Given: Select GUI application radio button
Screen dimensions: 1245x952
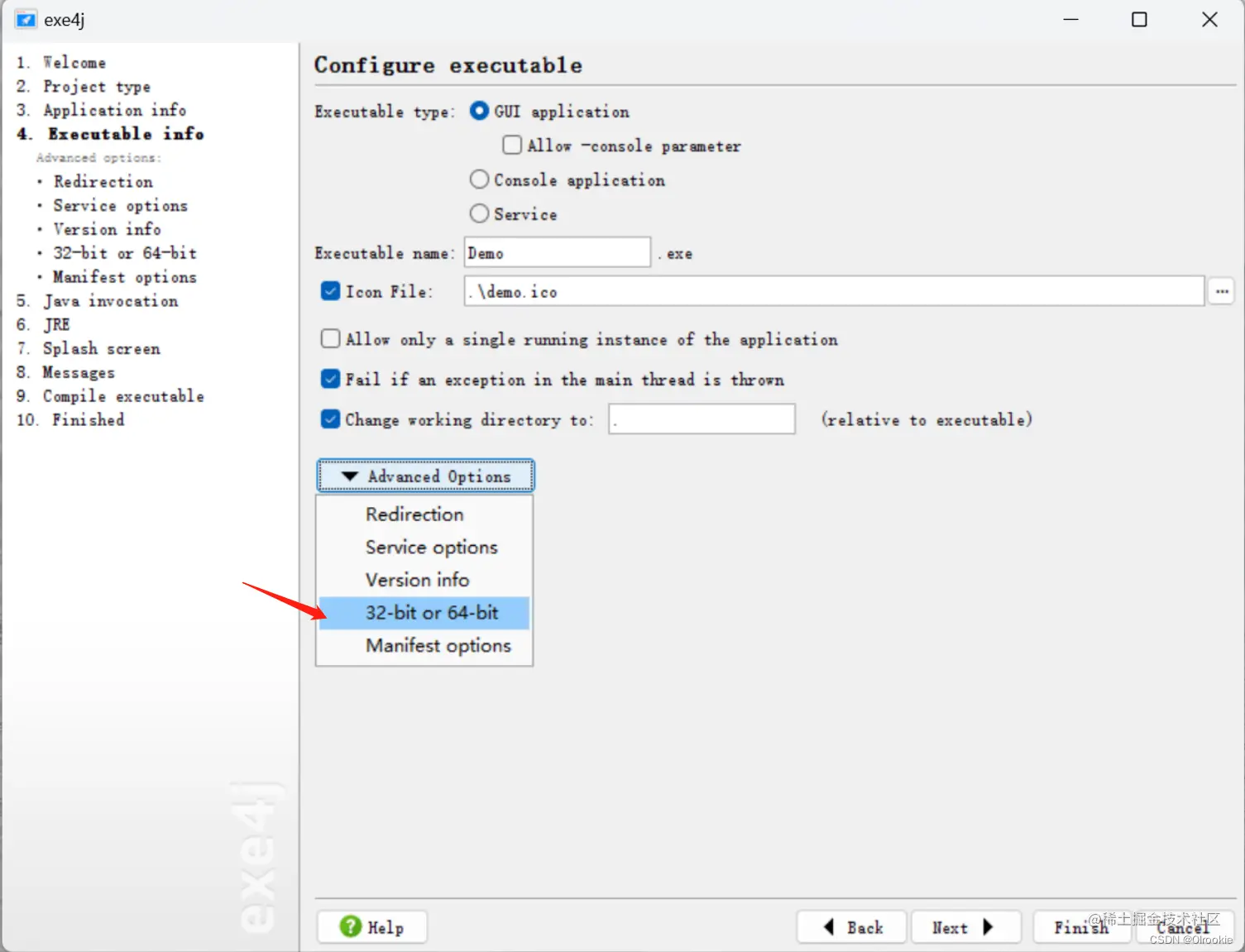Looking at the screenshot, I should pyautogui.click(x=479, y=111).
